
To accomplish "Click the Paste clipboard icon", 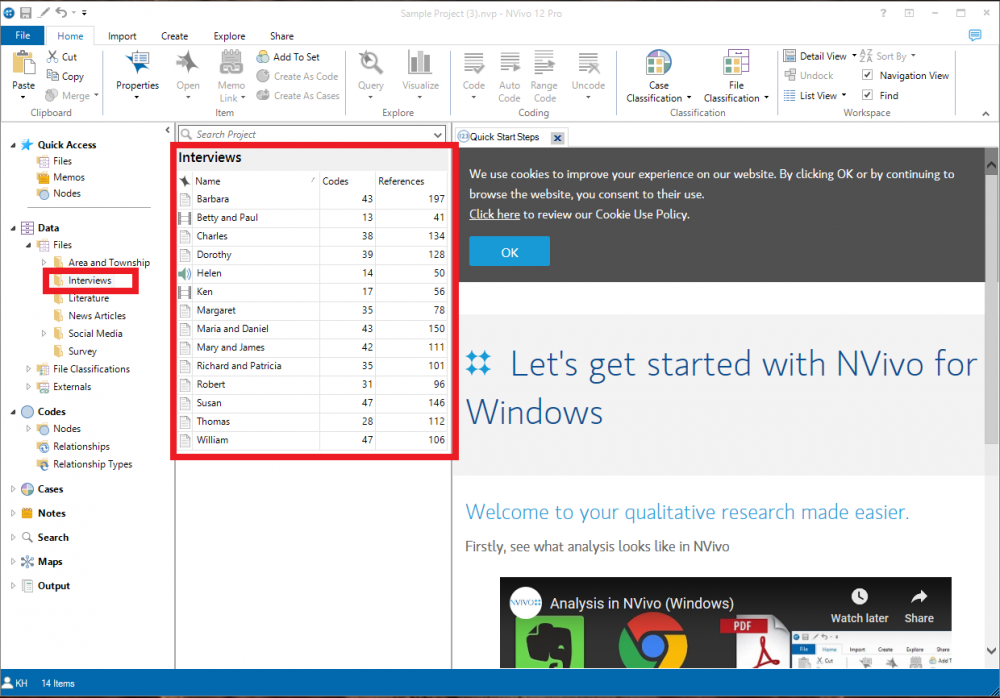I will pyautogui.click(x=24, y=63).
